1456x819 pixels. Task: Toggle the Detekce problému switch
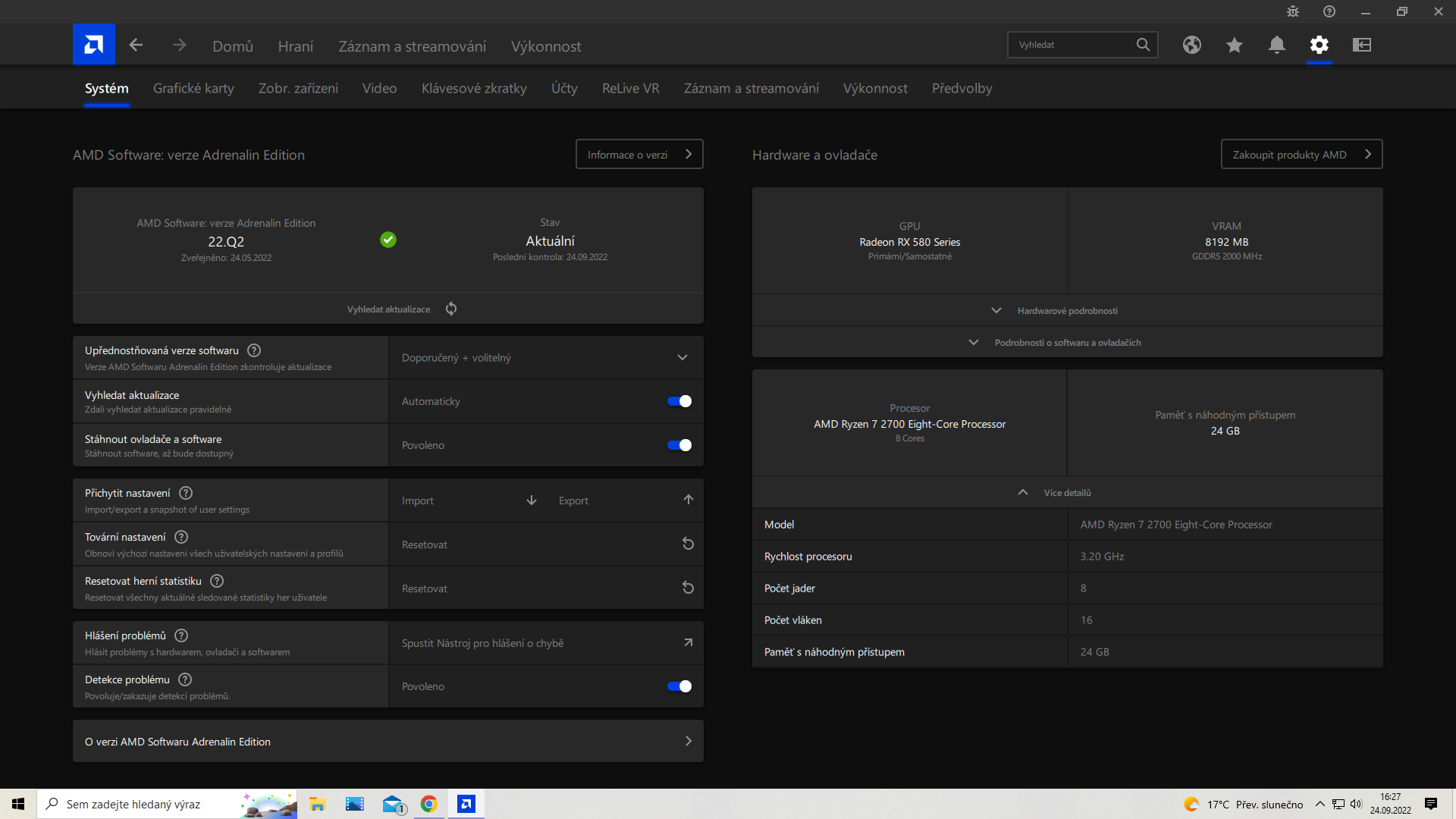[679, 686]
